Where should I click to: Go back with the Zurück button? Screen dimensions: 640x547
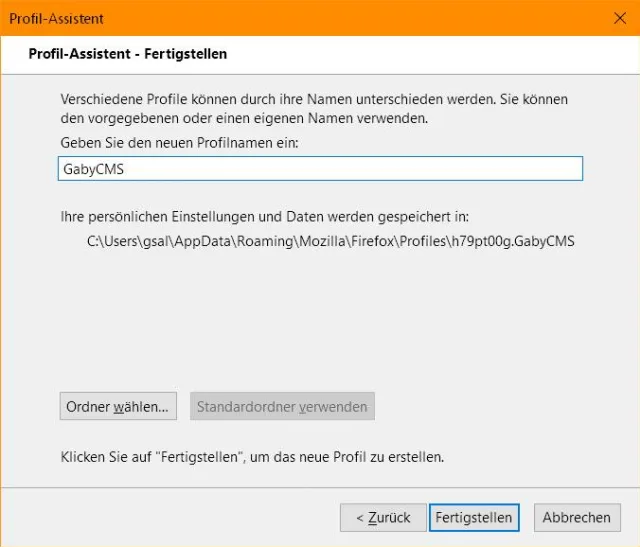(383, 517)
